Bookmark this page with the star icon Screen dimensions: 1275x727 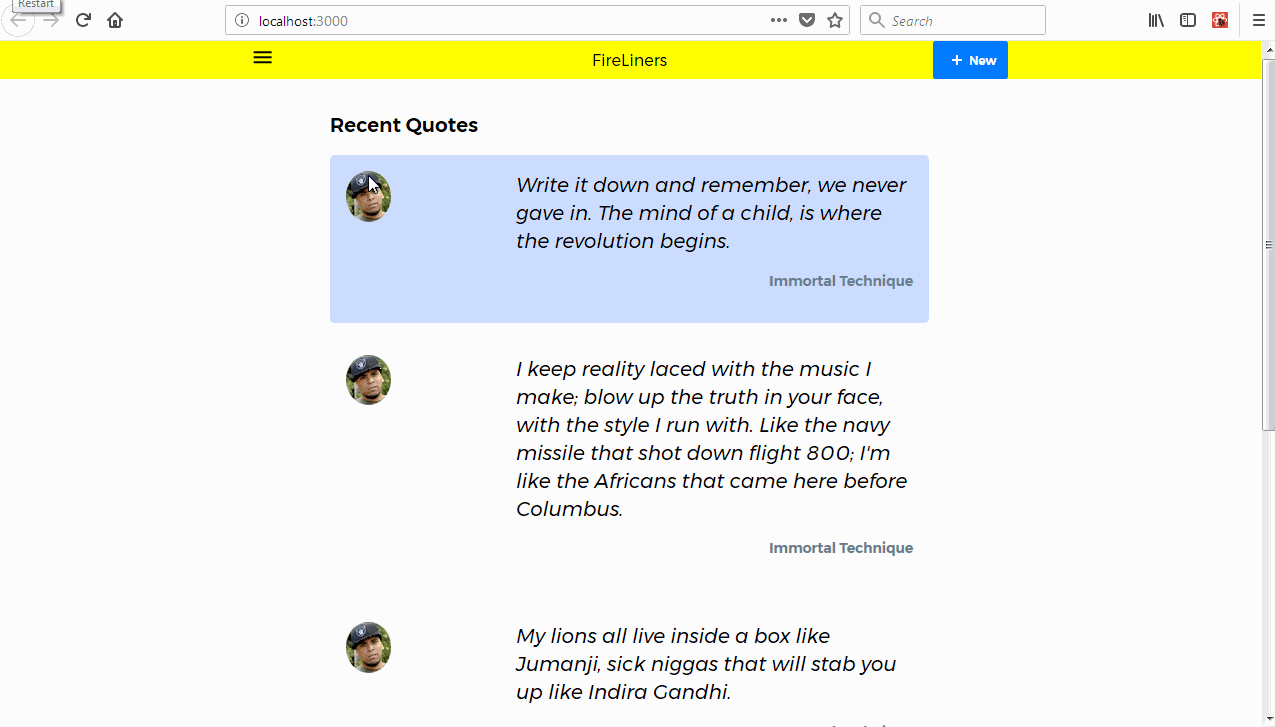click(x=835, y=20)
